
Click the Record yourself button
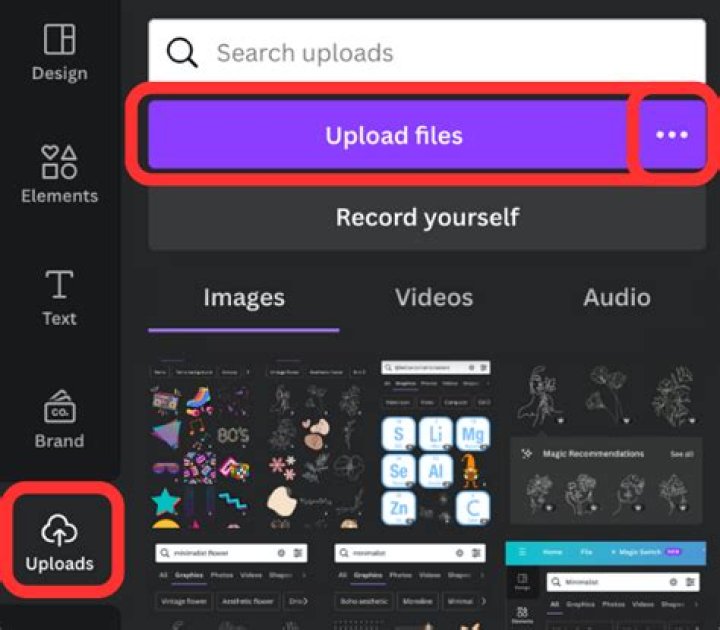click(427, 217)
